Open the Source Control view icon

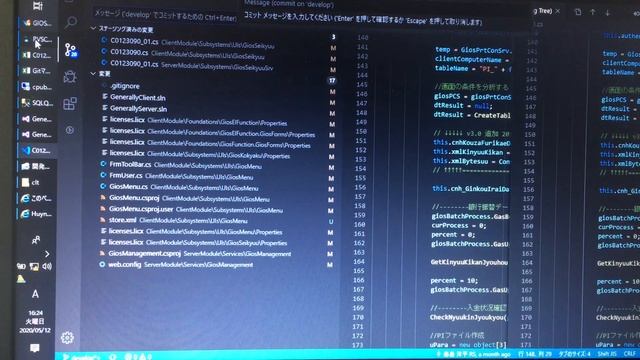[x=70, y=50]
